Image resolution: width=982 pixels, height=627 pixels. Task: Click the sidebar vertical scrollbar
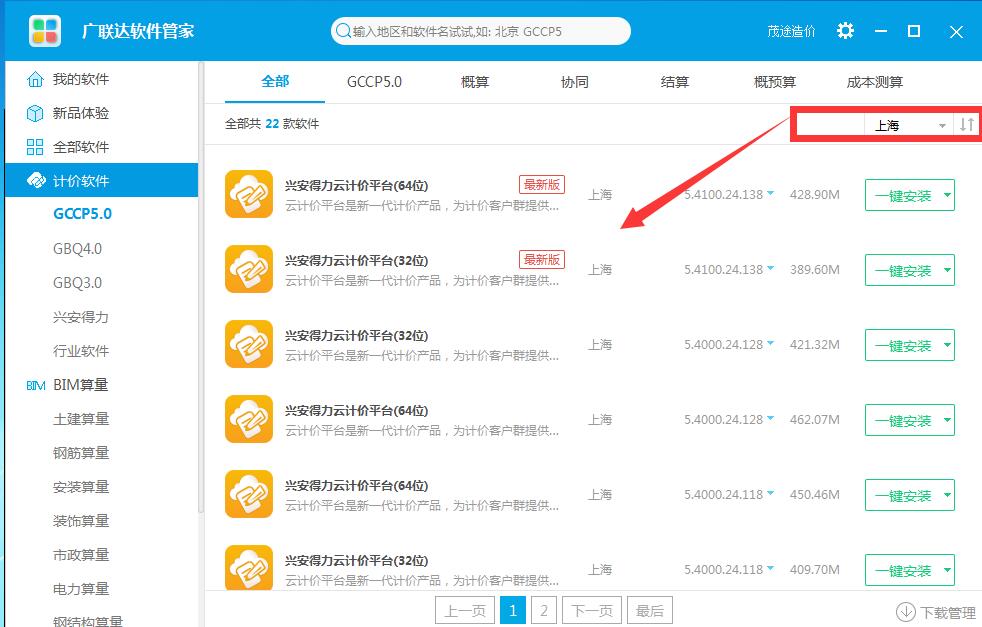point(201,287)
